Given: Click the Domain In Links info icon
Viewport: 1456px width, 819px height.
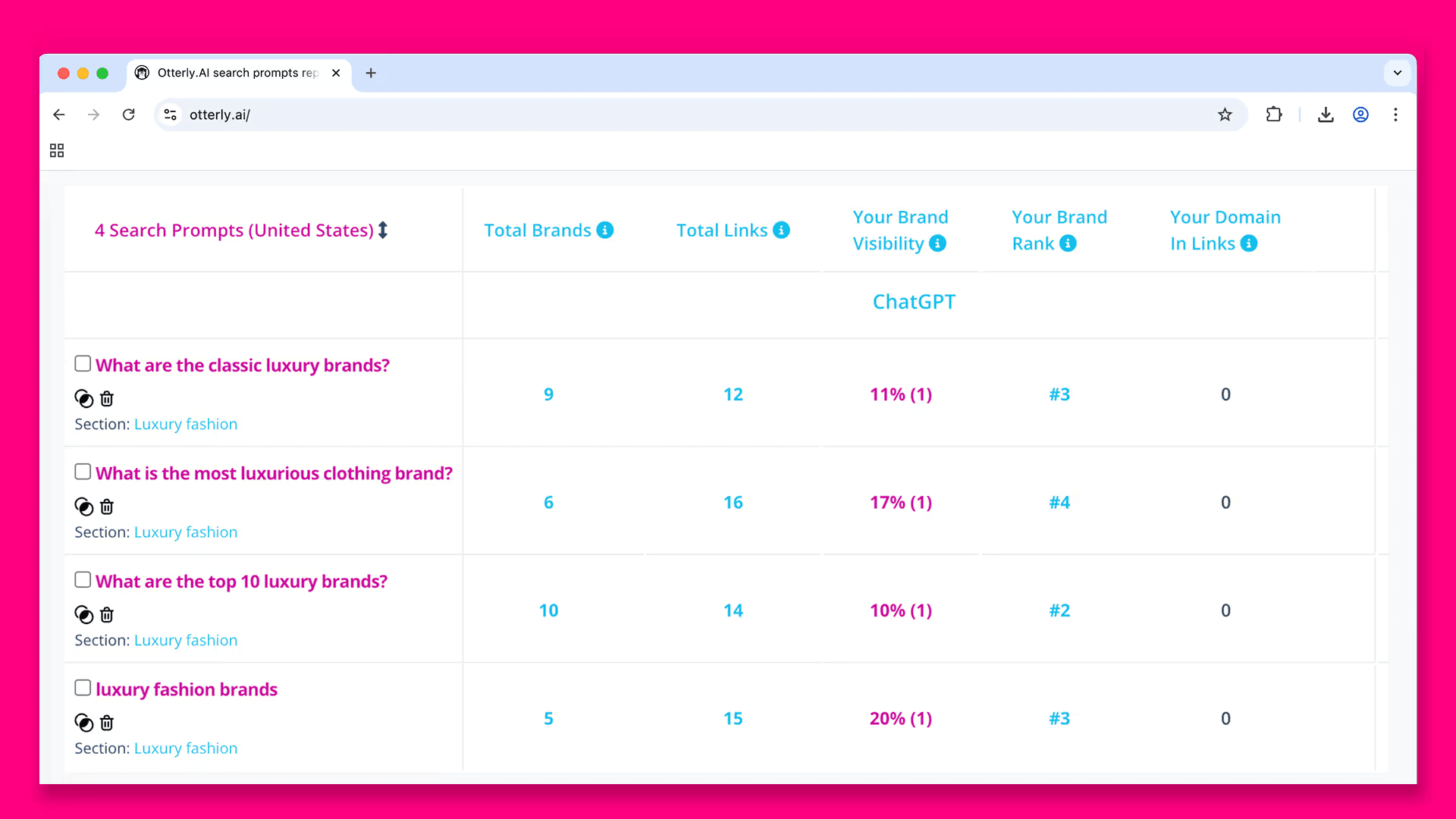Looking at the screenshot, I should [1248, 243].
